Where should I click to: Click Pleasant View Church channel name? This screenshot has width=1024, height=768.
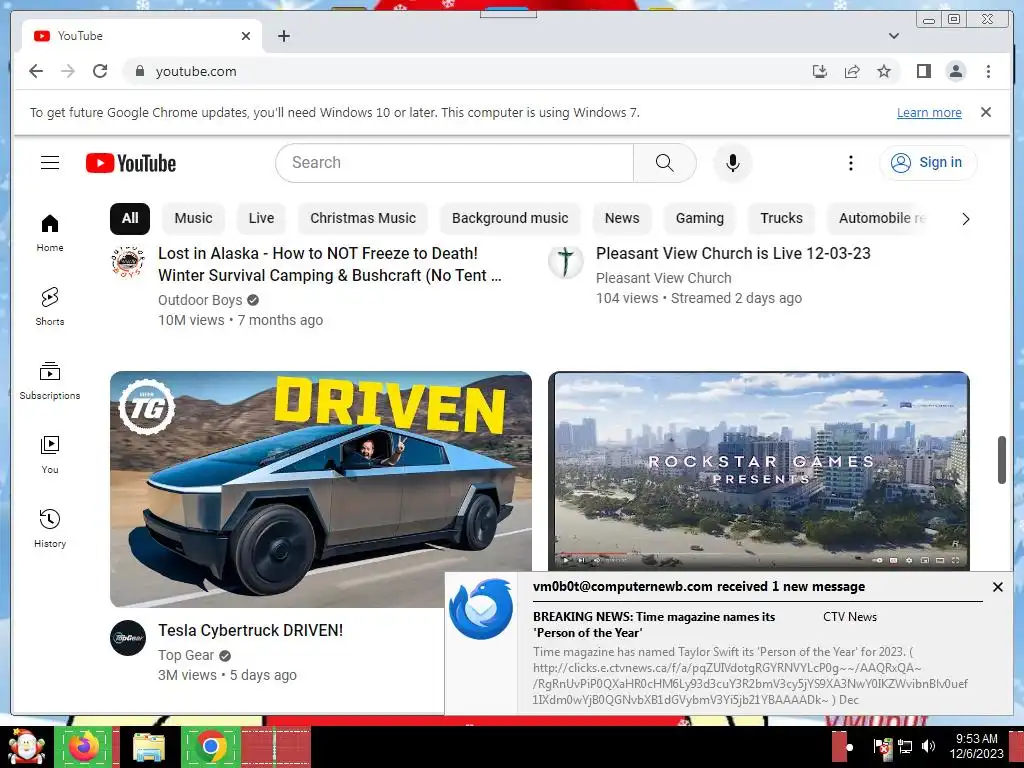tap(664, 278)
